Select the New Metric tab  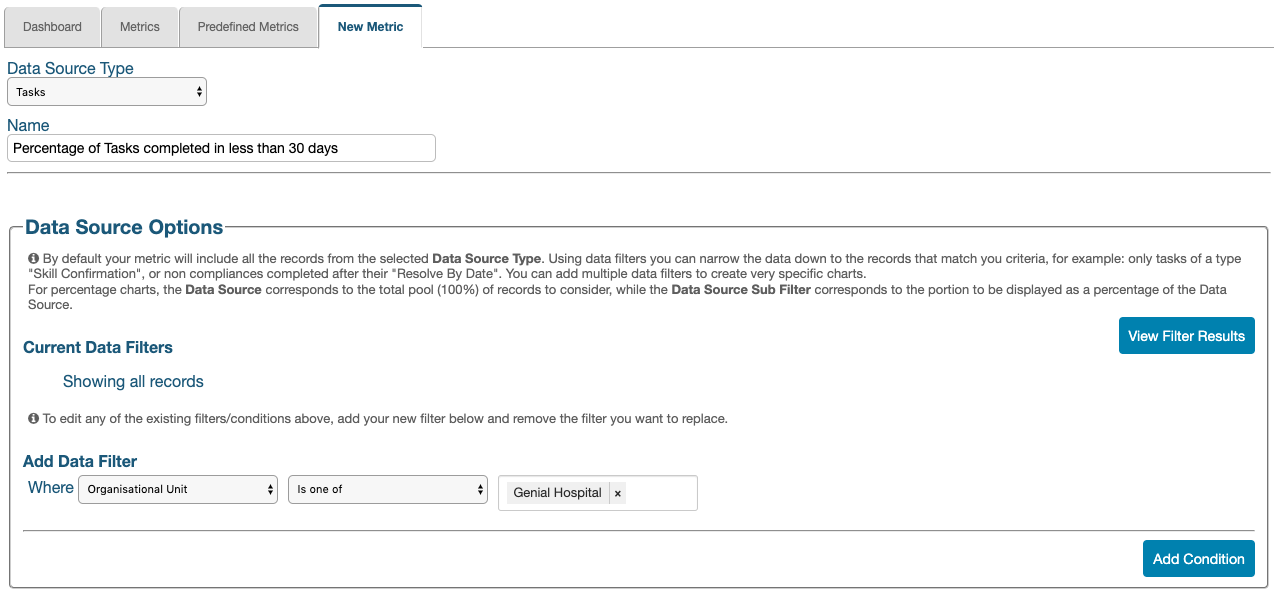(x=370, y=27)
